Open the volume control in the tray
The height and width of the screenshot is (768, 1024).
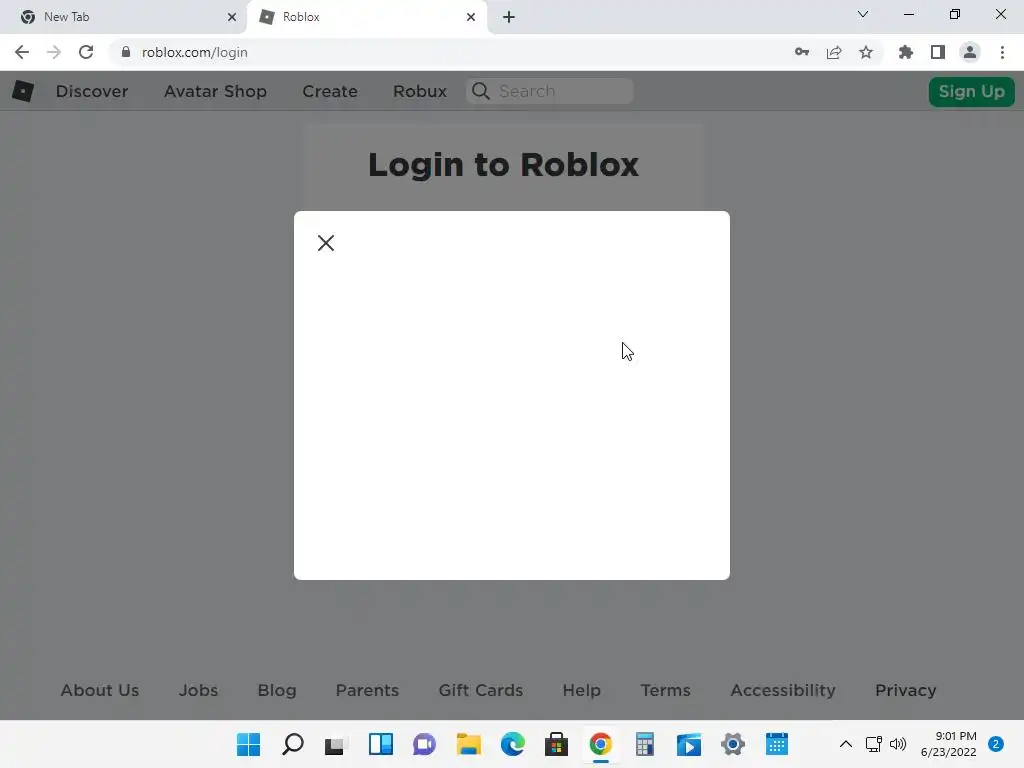click(x=898, y=744)
